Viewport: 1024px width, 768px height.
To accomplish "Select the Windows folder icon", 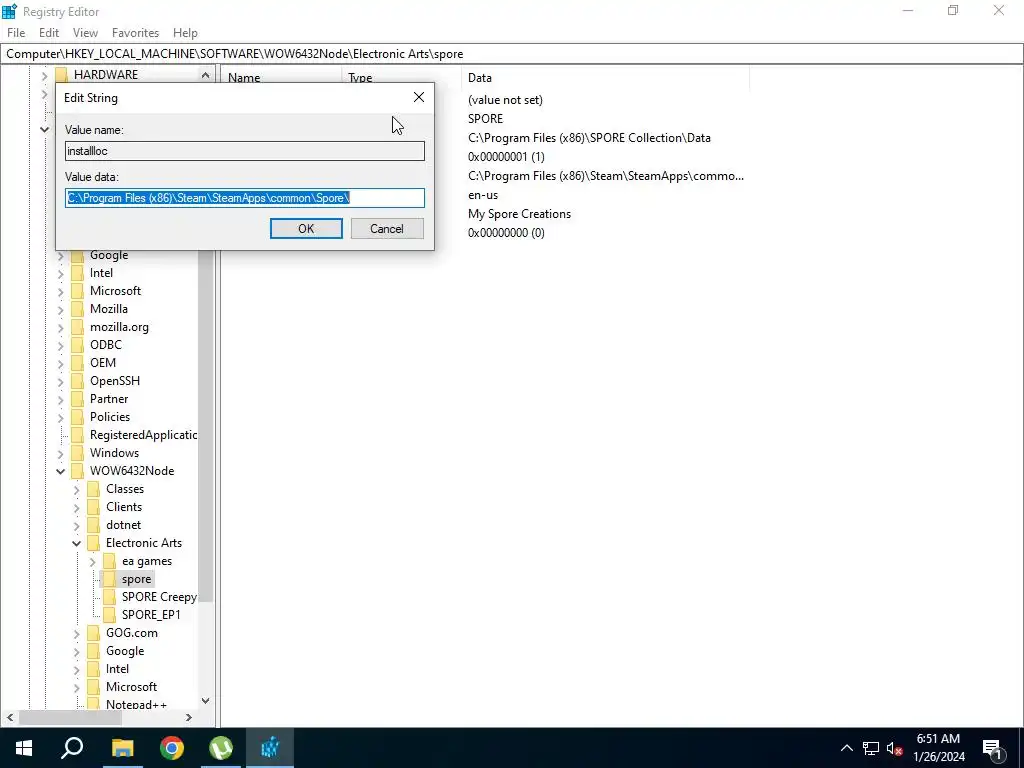I will point(78,453).
